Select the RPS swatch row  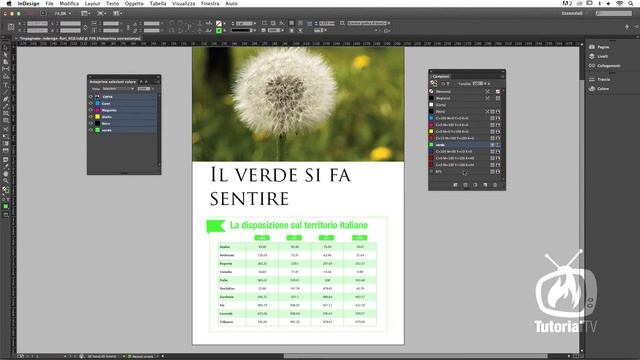click(x=465, y=171)
